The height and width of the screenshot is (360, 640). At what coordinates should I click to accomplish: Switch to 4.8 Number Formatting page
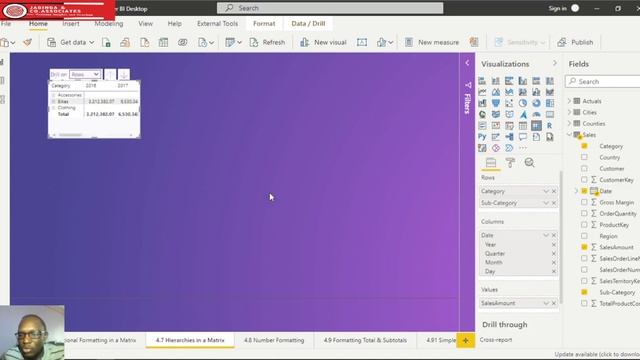[x=274, y=340]
